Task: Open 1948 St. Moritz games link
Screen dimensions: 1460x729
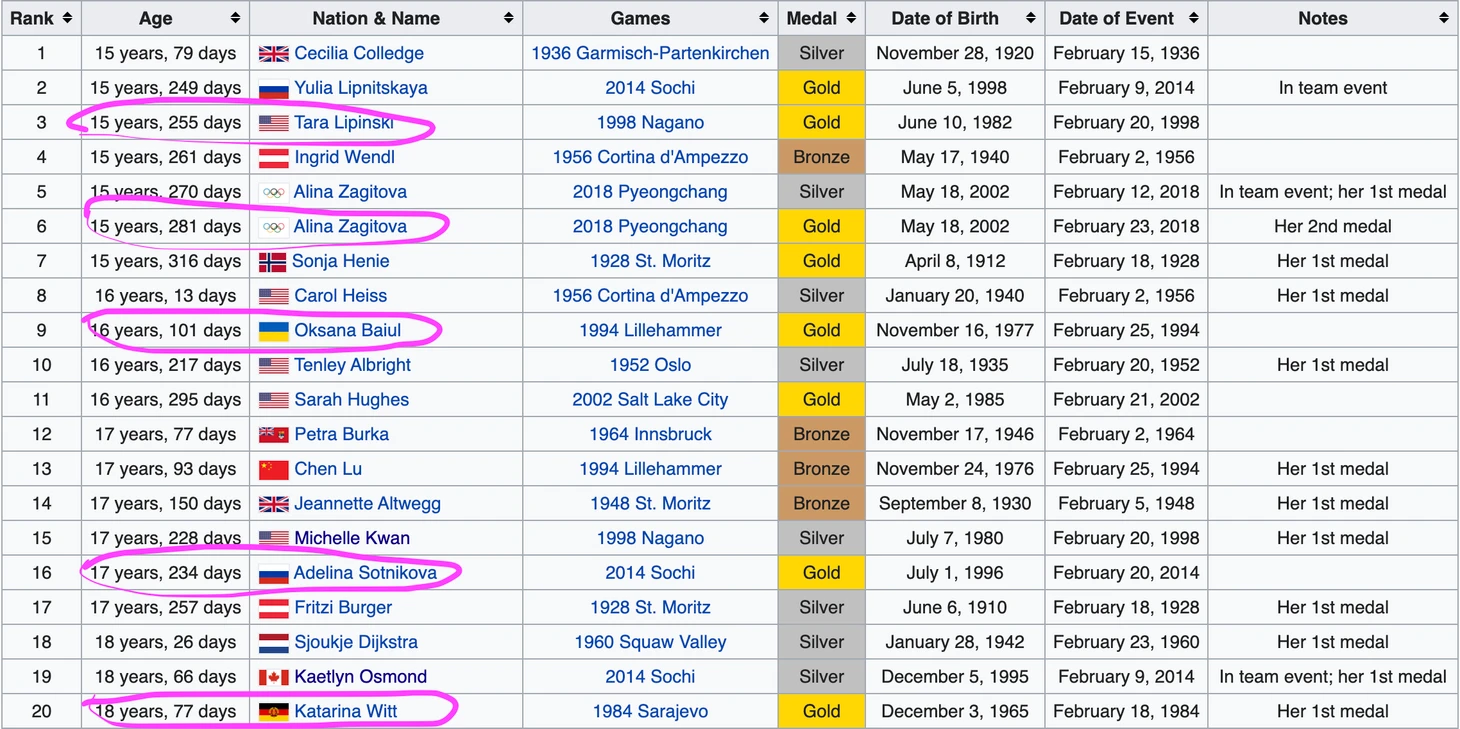Action: (x=650, y=504)
